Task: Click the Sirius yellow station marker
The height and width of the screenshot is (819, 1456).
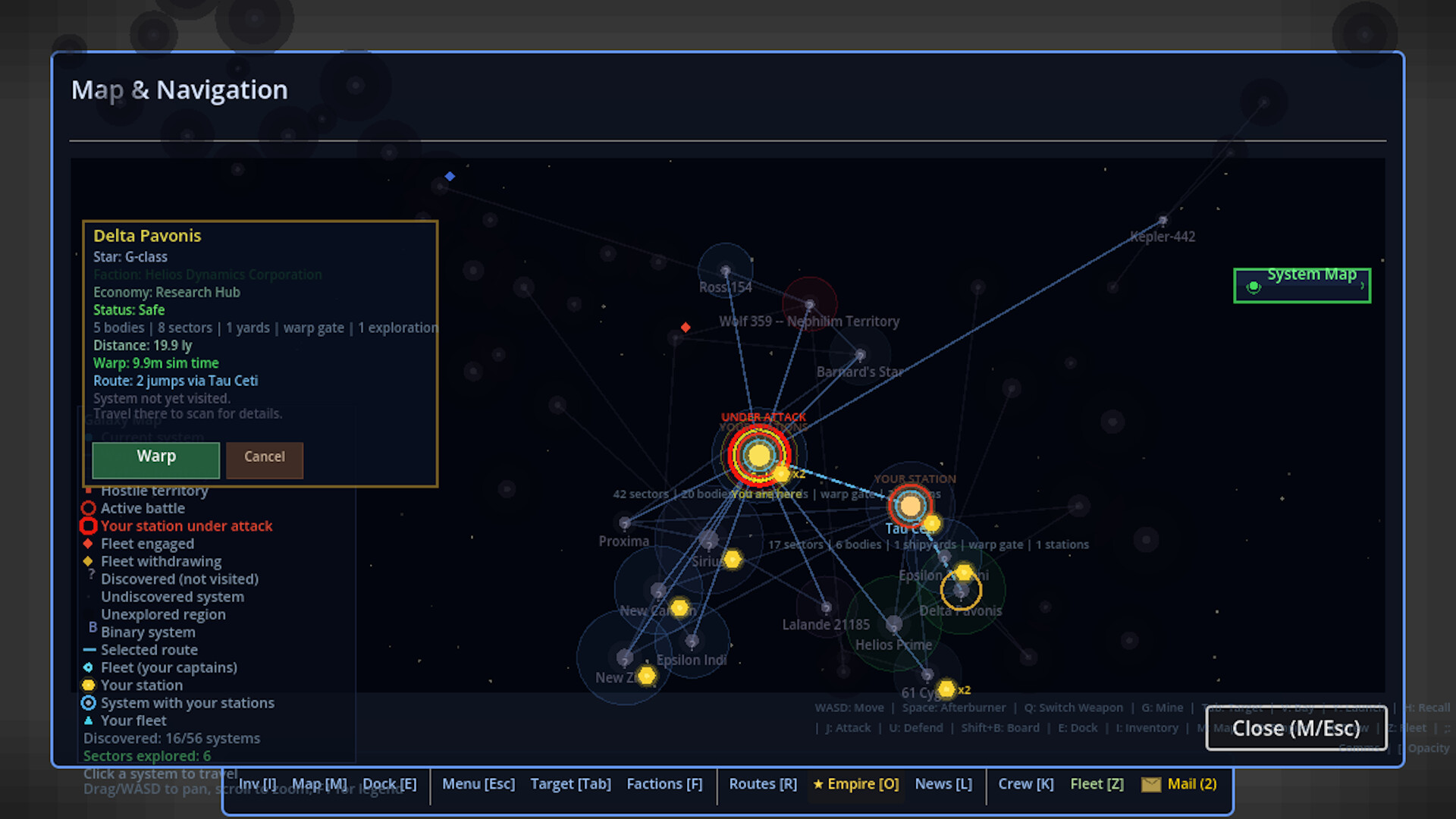Action: pos(732,560)
